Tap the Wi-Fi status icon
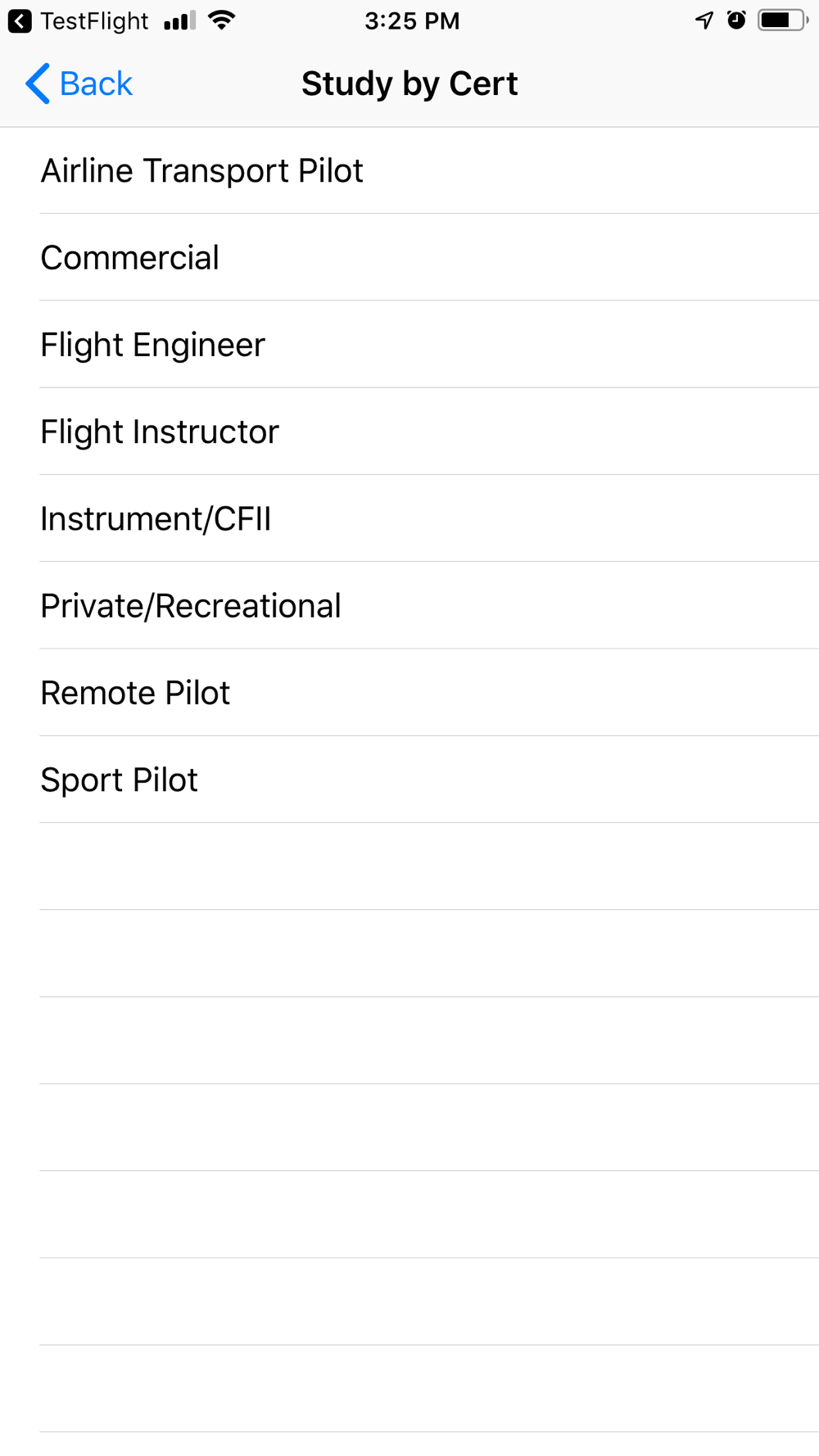Image resolution: width=819 pixels, height=1456 pixels. [x=222, y=20]
